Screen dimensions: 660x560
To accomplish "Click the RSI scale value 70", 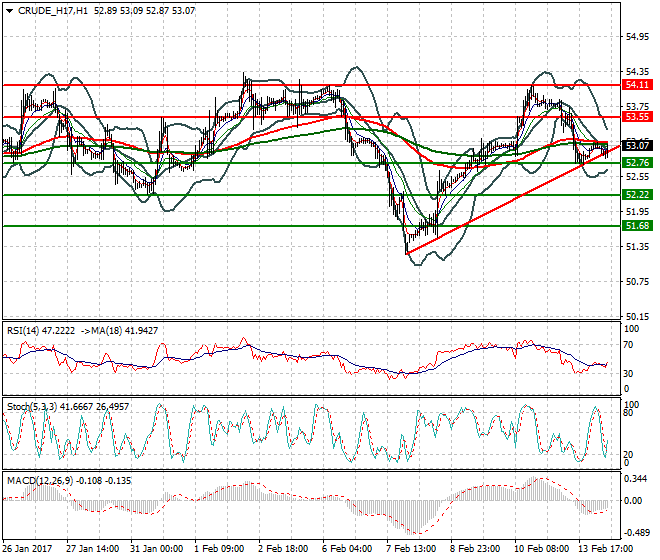I will pos(628,345).
